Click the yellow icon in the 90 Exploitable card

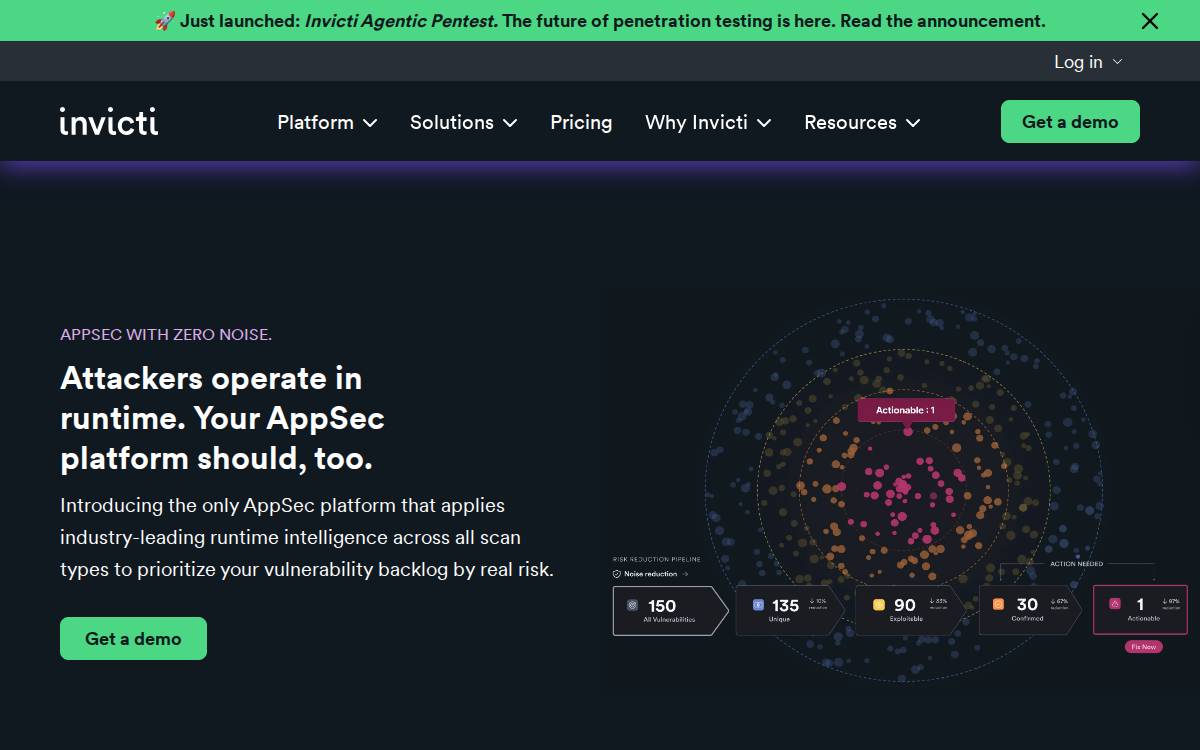click(x=878, y=605)
